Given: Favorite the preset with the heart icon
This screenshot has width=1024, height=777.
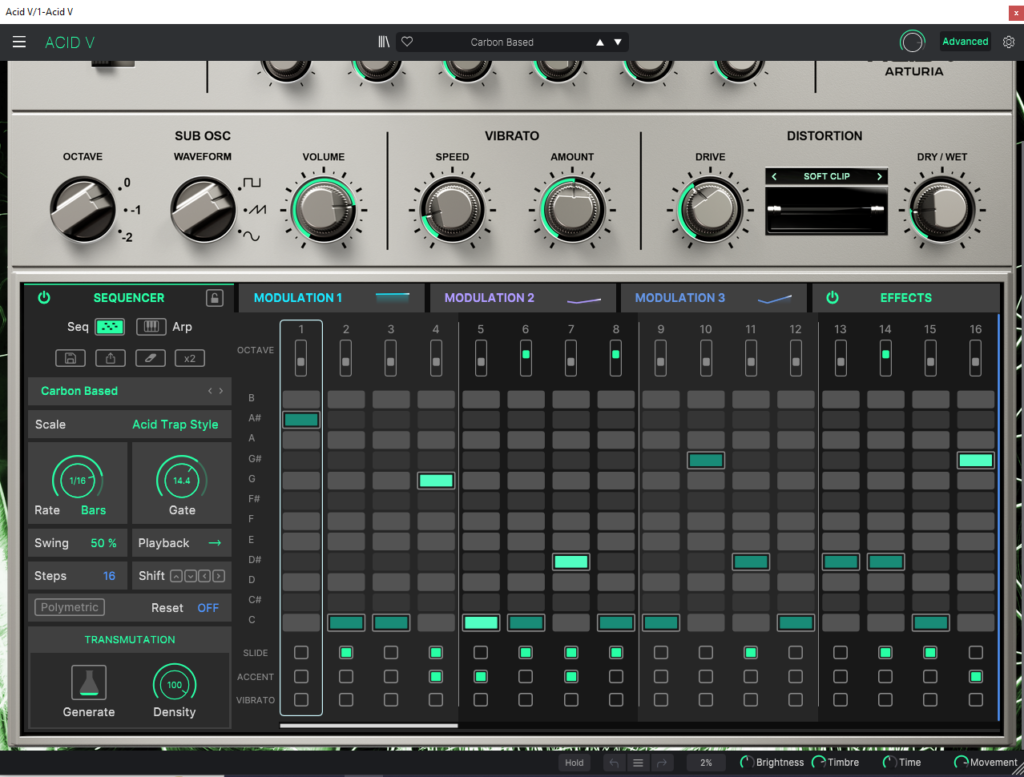Looking at the screenshot, I should (x=407, y=42).
